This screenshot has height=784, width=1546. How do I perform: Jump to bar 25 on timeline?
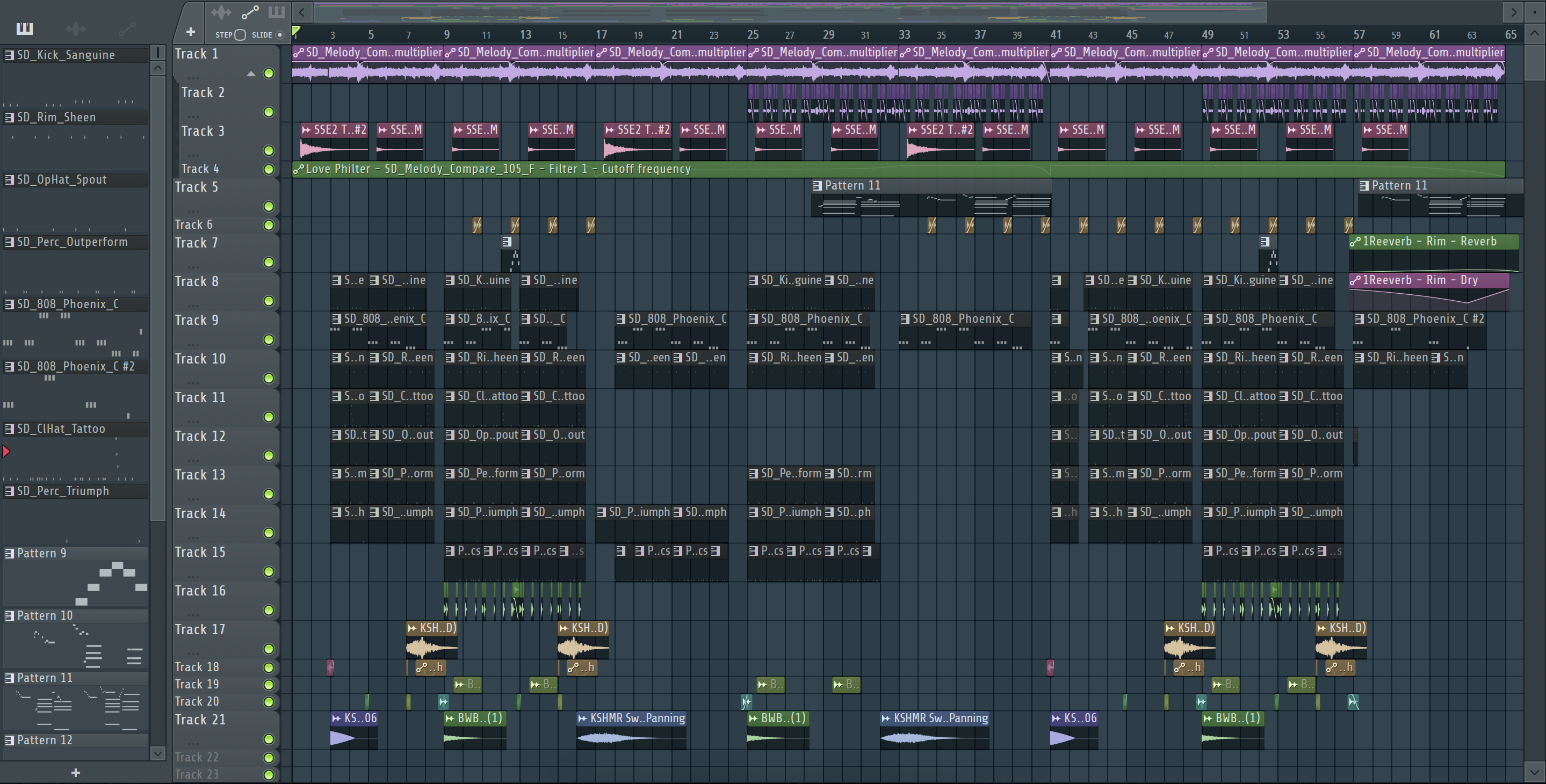(753, 35)
